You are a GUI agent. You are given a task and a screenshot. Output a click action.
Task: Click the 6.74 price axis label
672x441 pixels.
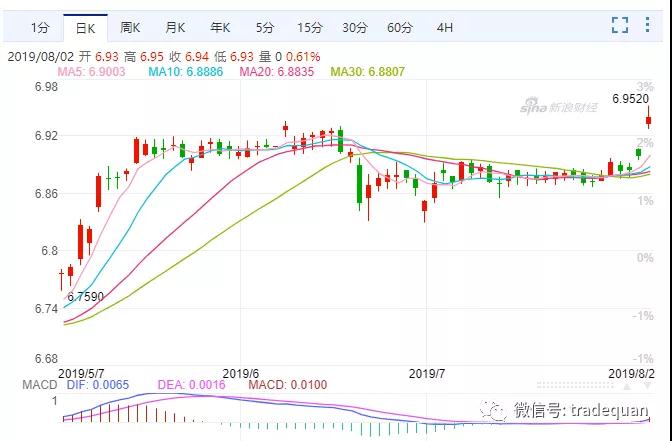click(x=46, y=309)
